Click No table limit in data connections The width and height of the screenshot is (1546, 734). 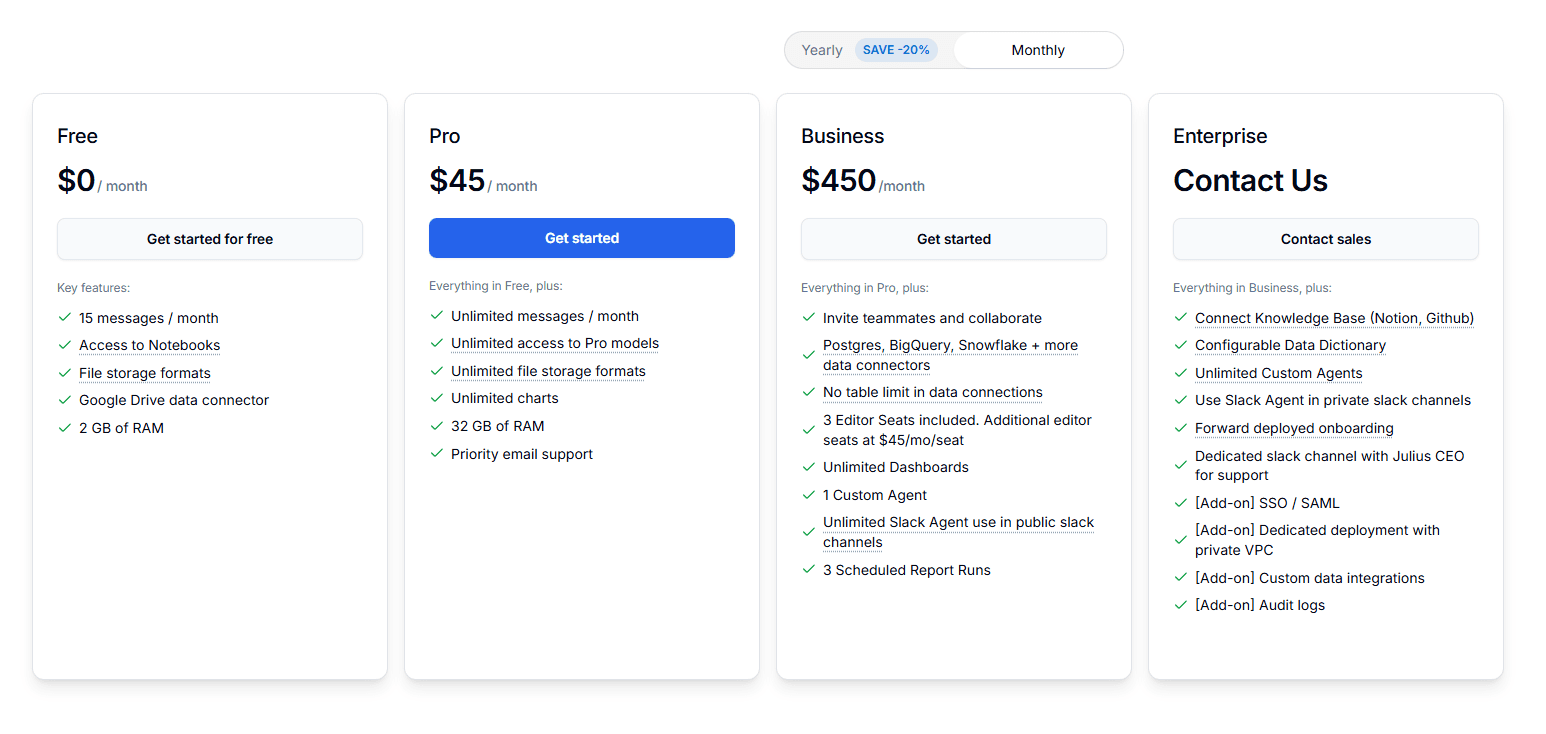pos(933,392)
